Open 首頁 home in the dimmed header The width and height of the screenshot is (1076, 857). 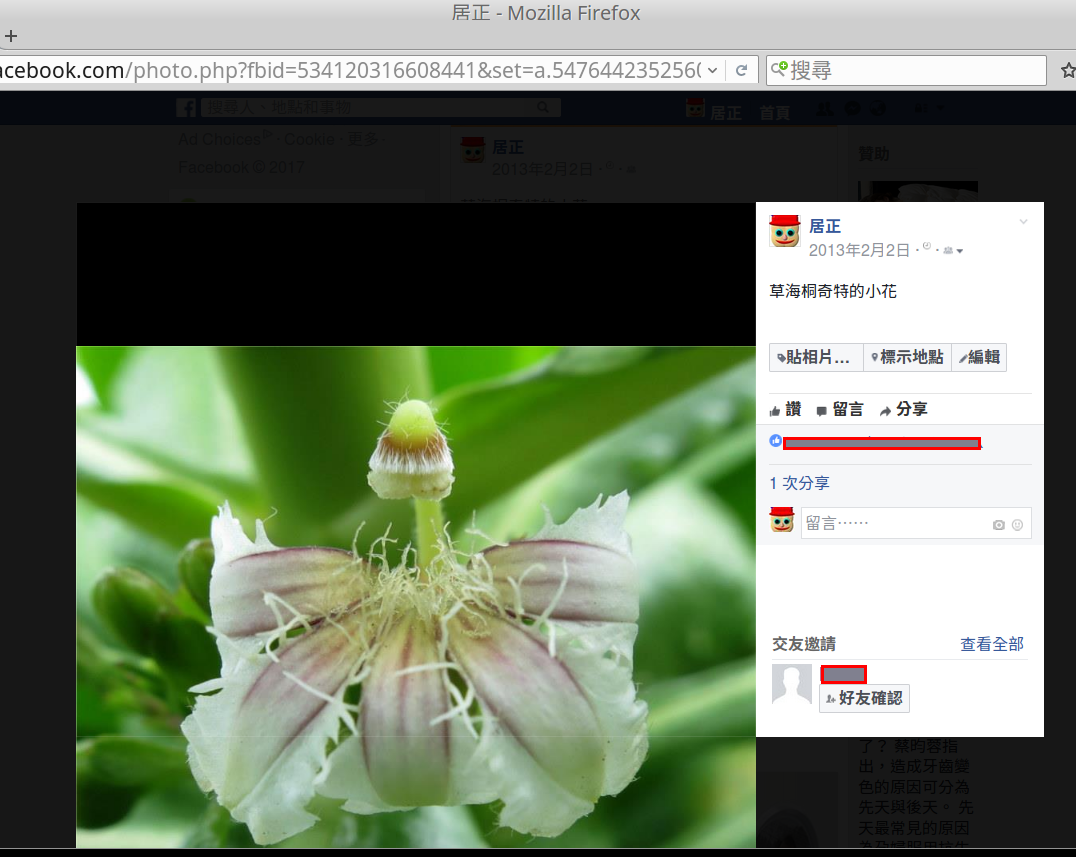(x=775, y=113)
